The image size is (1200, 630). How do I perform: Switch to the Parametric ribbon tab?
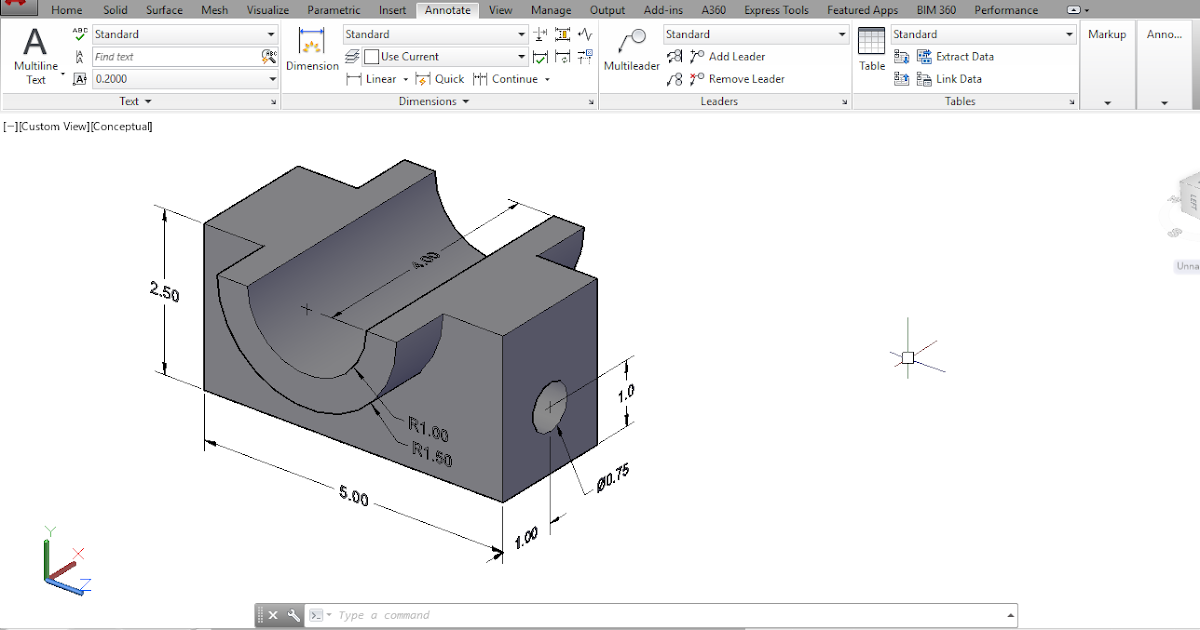coord(333,10)
